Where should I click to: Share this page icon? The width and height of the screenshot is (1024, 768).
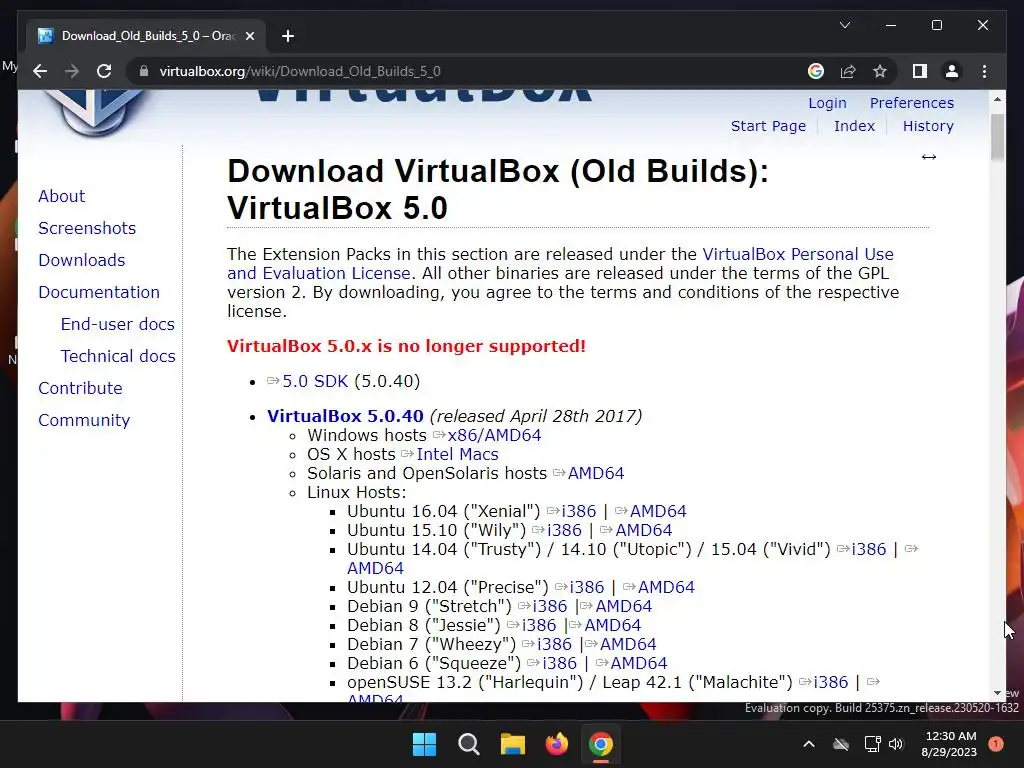coord(848,71)
